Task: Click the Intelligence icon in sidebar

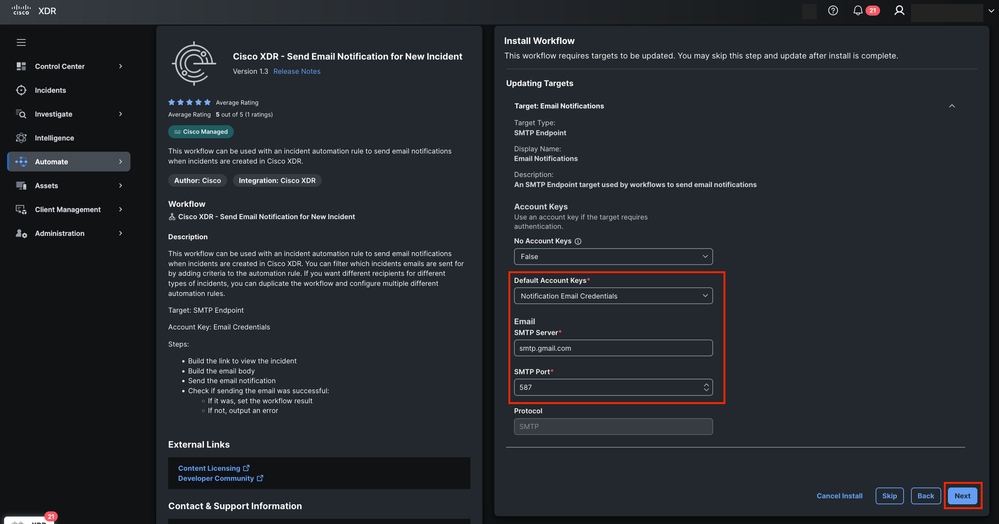Action: tap(21, 138)
